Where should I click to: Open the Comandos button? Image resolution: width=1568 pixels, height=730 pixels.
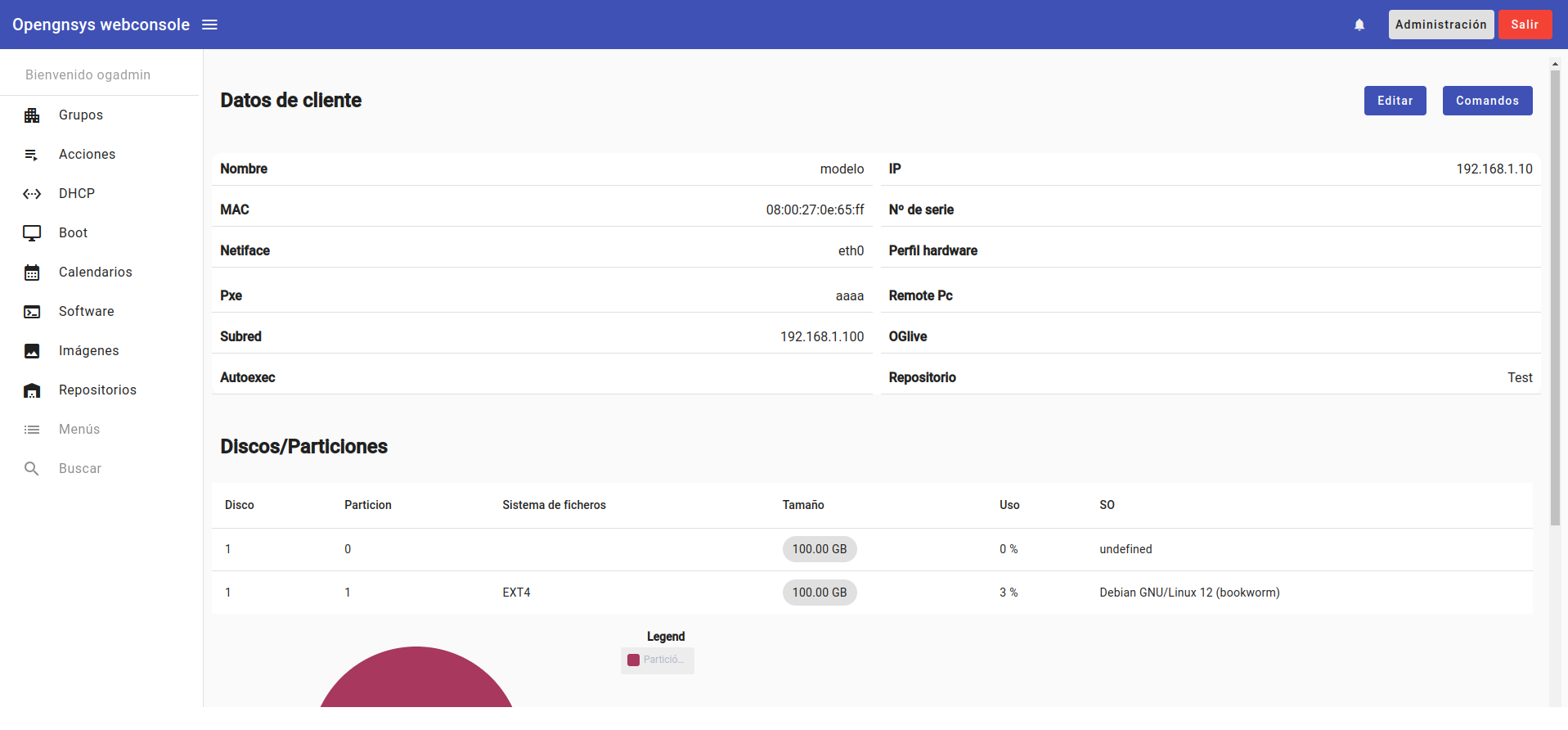pos(1486,101)
